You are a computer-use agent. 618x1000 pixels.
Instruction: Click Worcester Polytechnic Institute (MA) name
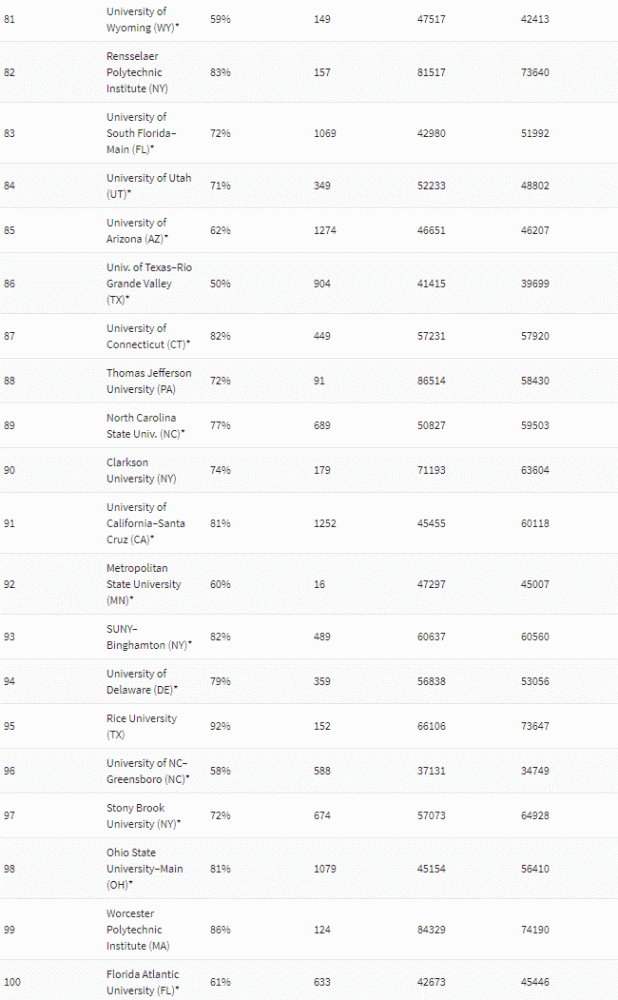[x=136, y=929]
